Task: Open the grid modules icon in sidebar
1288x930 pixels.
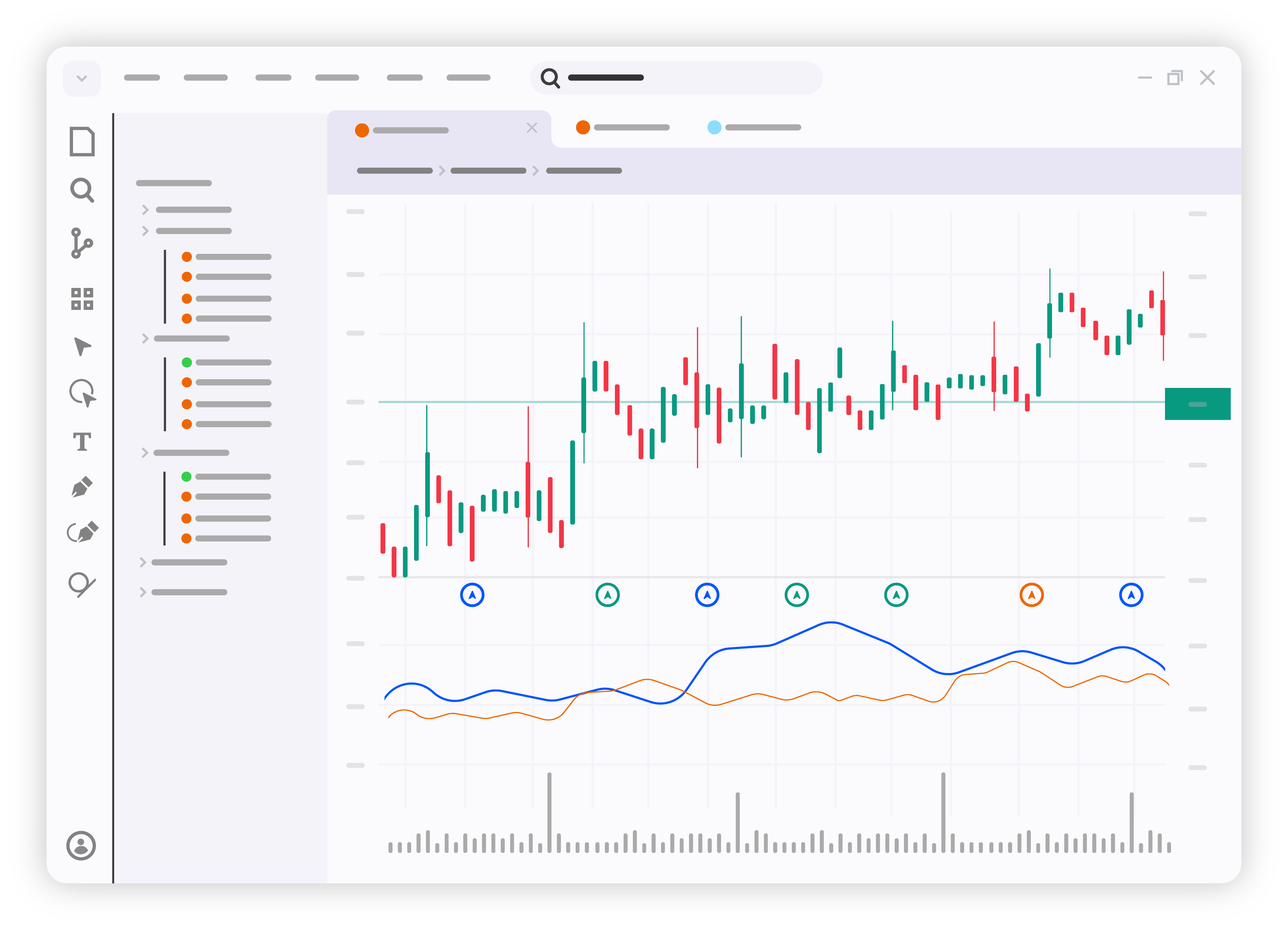Action: (82, 299)
